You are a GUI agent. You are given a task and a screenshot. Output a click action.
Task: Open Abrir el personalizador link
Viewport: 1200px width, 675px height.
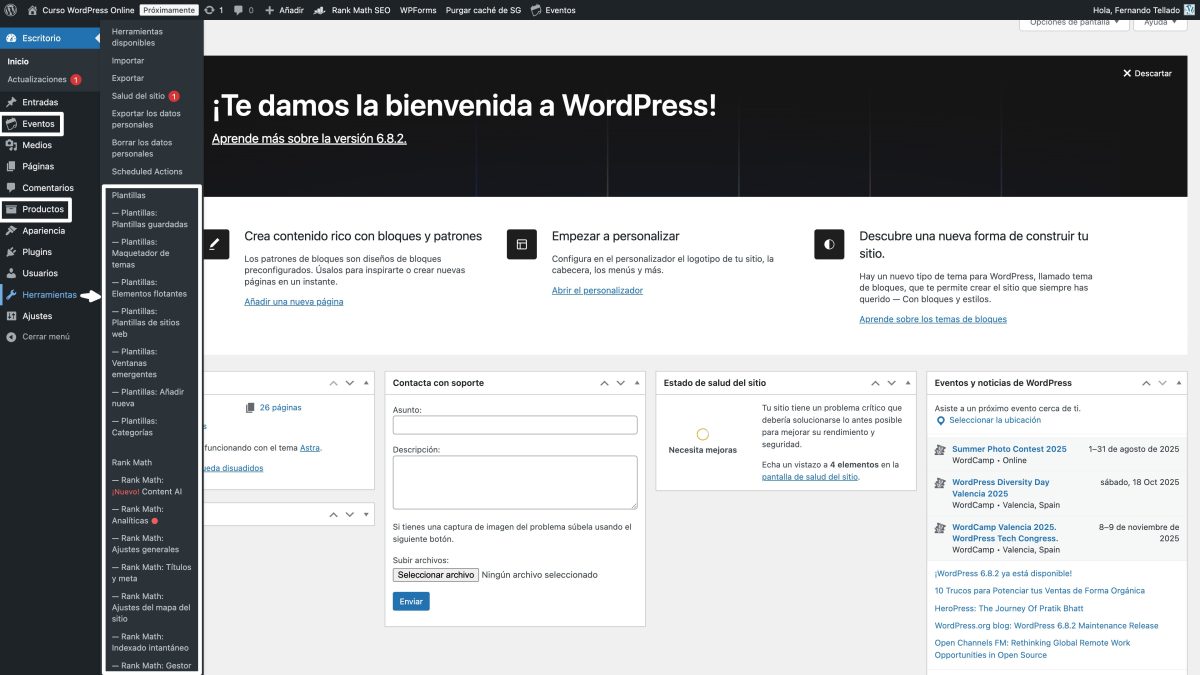[596, 290]
